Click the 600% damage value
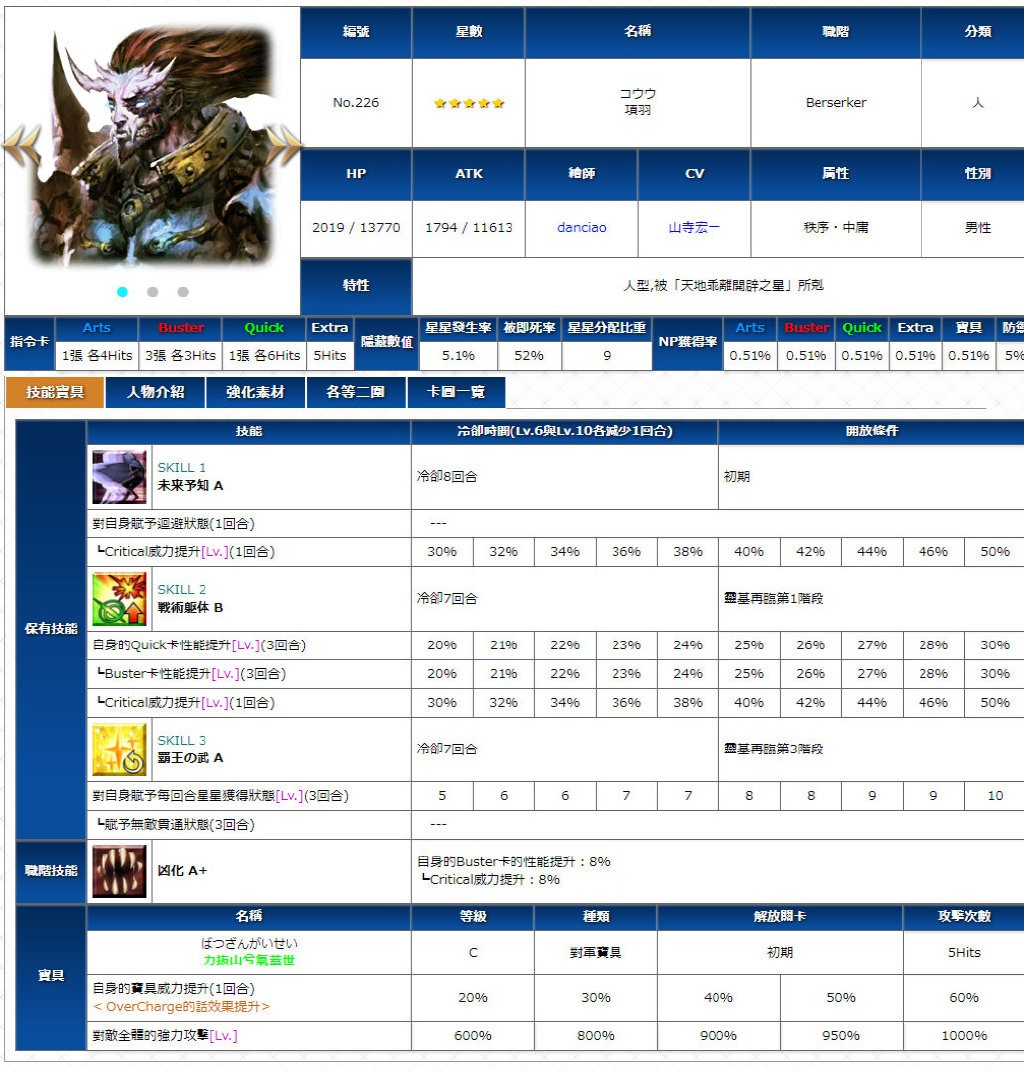The image size is (1024, 1071). point(473,1035)
